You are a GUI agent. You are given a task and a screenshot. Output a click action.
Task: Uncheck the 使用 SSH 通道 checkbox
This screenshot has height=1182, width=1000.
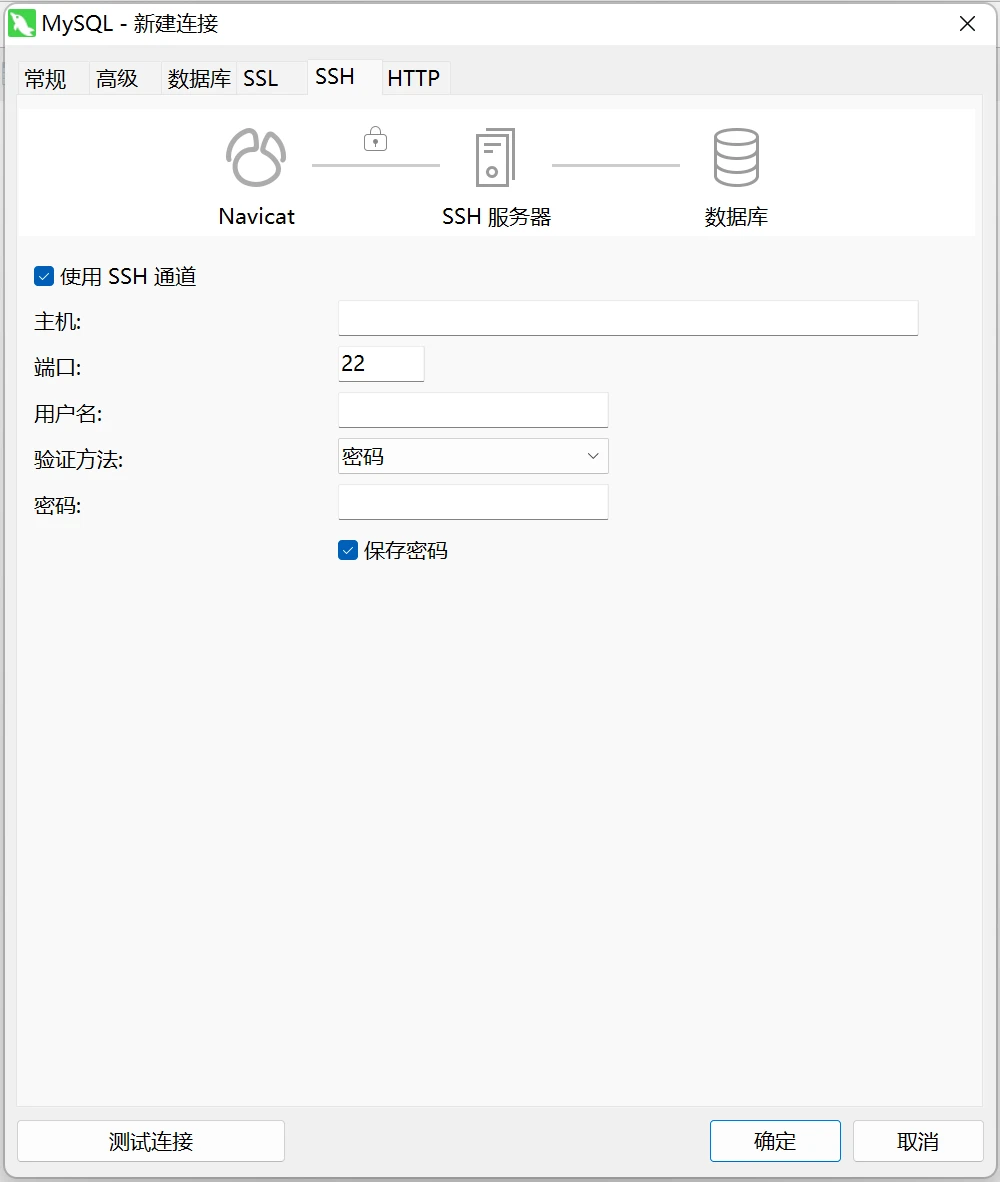(x=44, y=277)
